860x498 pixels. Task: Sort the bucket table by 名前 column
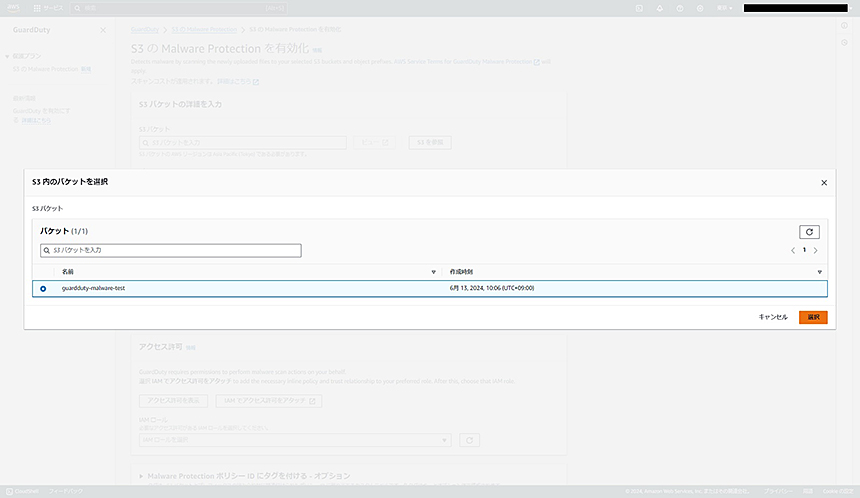pos(433,272)
